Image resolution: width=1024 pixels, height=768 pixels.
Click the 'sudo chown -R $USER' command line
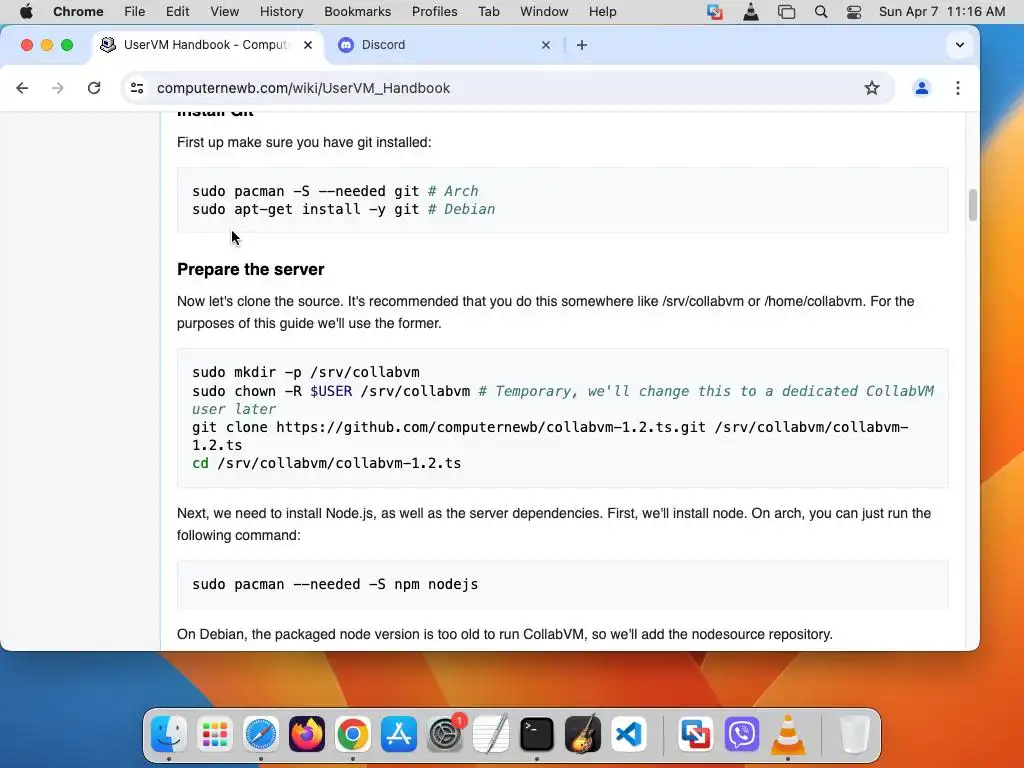(563, 400)
